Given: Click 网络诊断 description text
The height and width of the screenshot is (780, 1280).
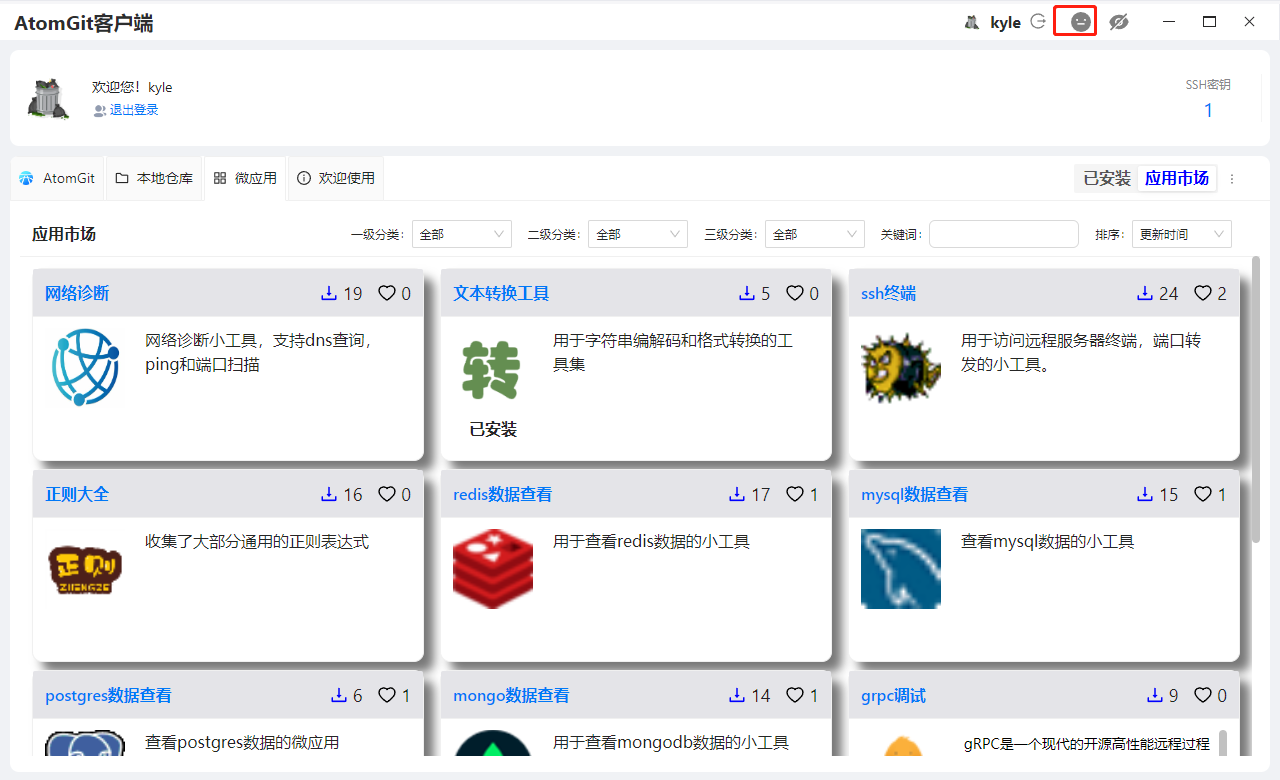Looking at the screenshot, I should (259, 352).
